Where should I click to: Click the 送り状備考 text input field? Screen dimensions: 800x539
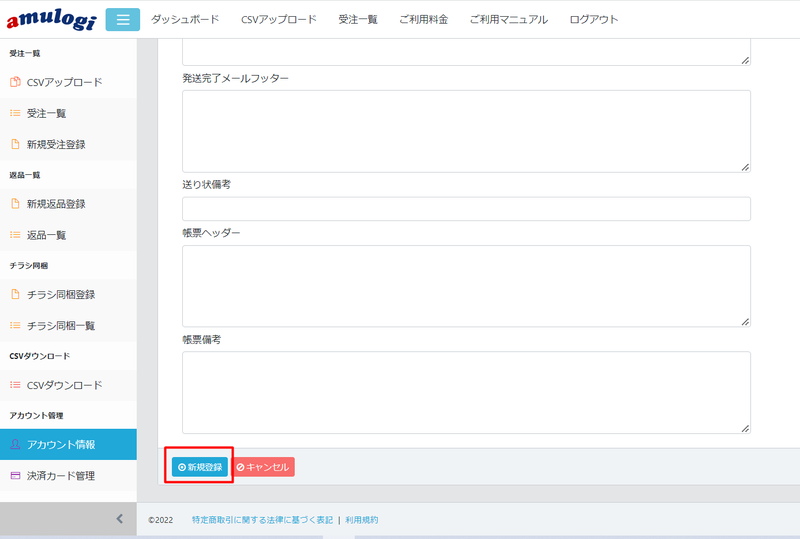pos(466,209)
